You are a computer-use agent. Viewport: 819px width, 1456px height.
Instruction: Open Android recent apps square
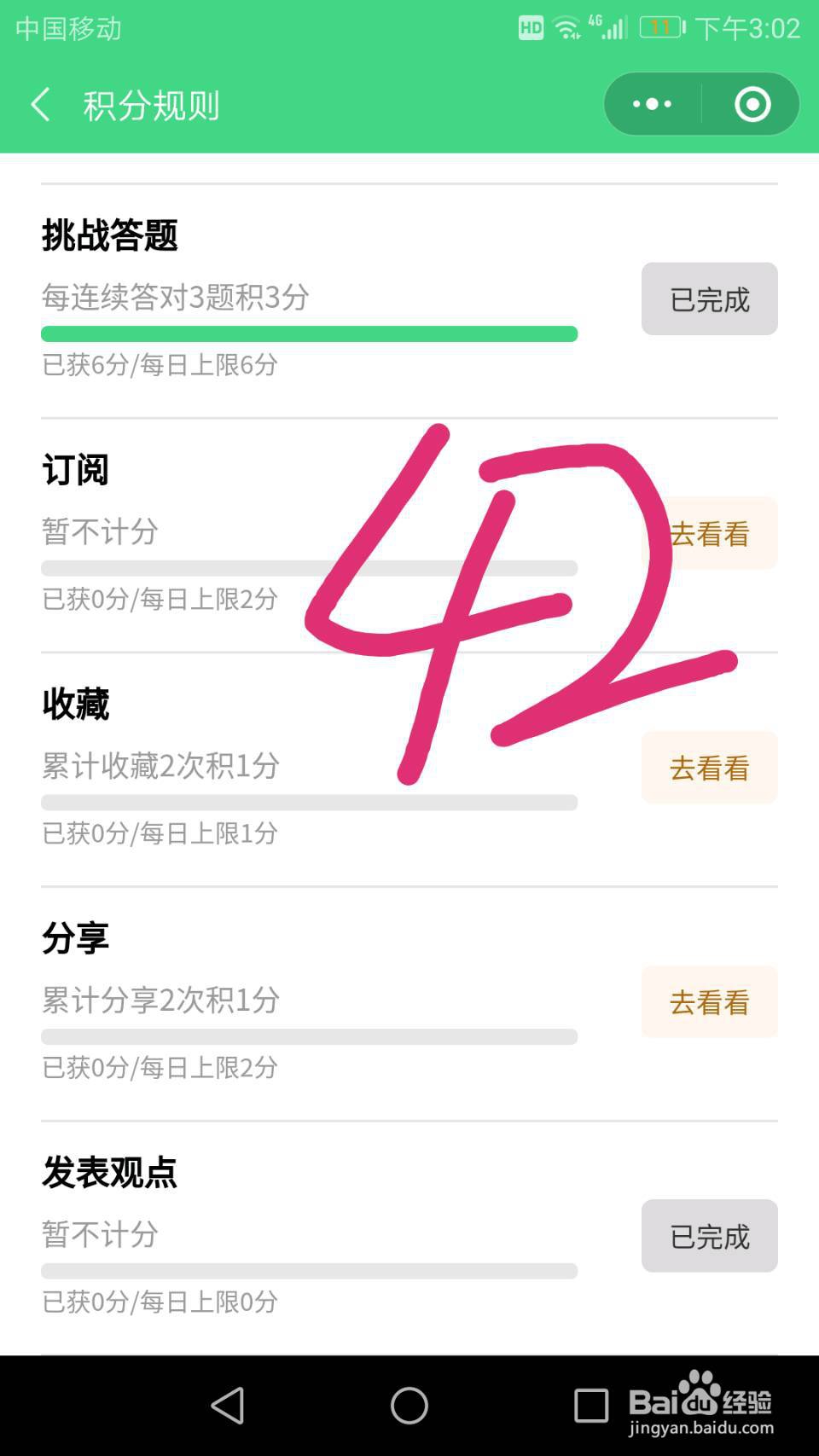click(x=590, y=1405)
